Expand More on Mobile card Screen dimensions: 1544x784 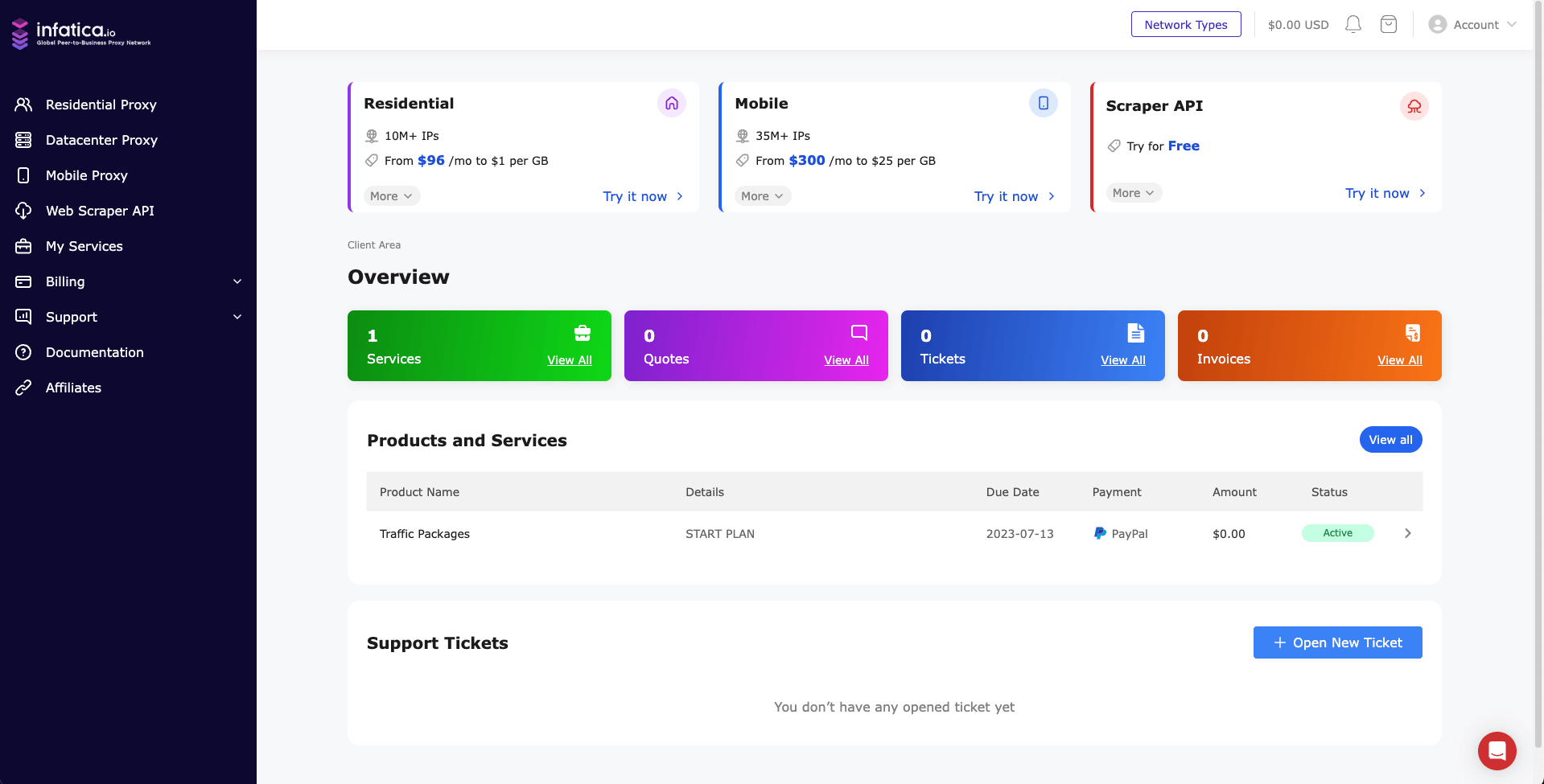pos(762,196)
